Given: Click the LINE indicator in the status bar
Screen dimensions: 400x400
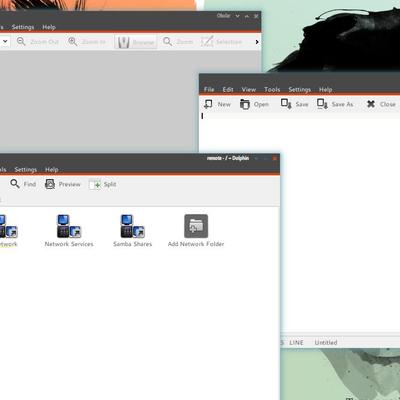Looking at the screenshot, I should (296, 342).
